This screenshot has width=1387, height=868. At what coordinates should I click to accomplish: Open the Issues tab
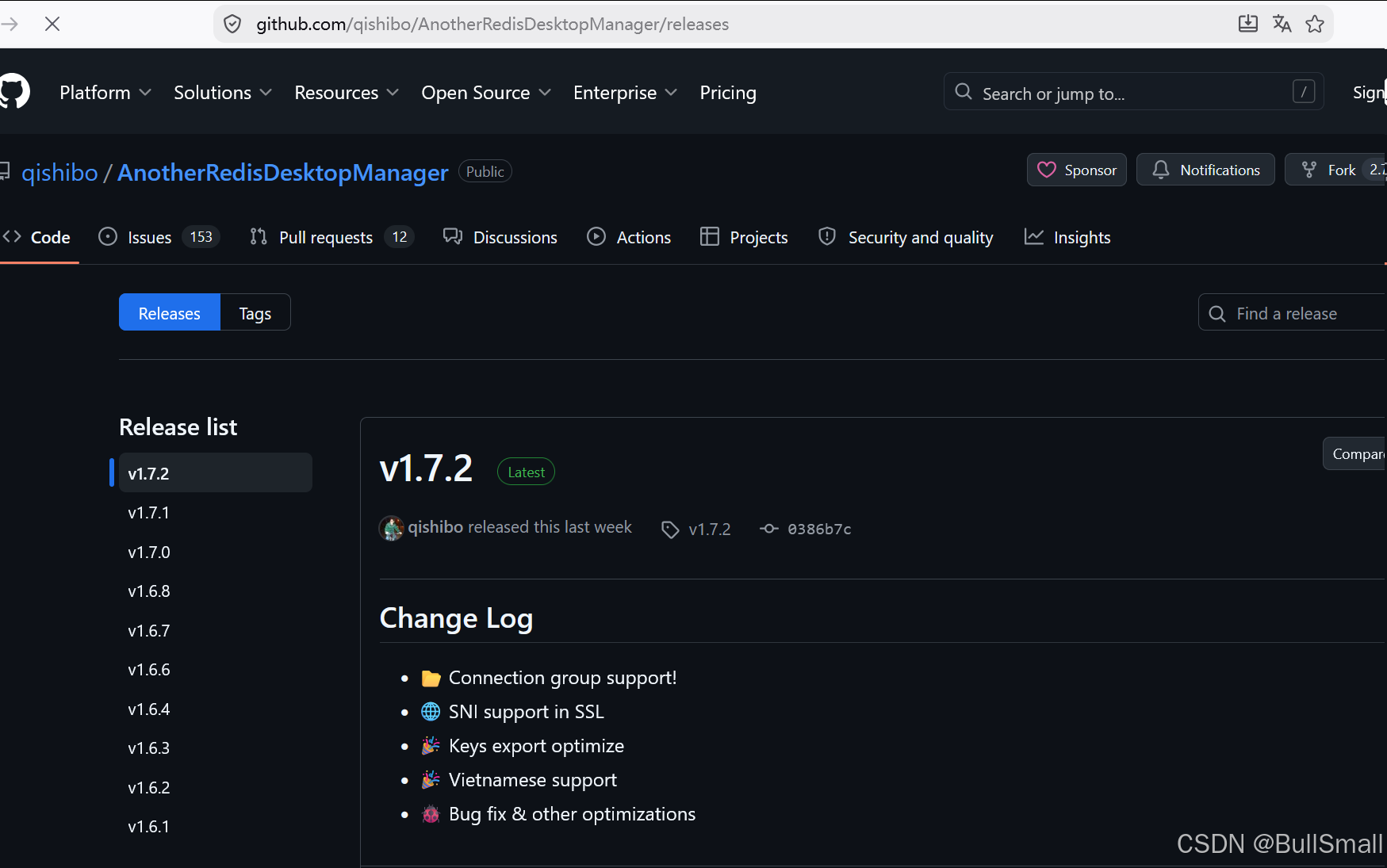click(x=159, y=237)
